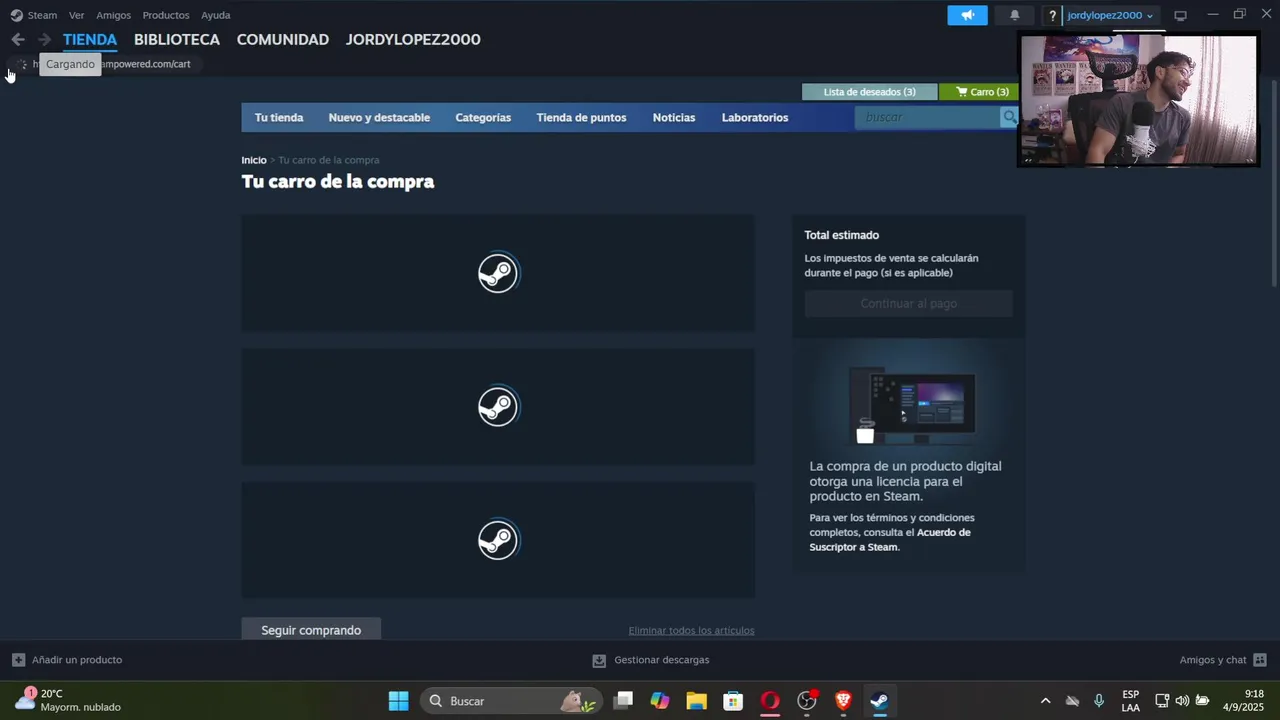Click the store buscar search field
The height and width of the screenshot is (720, 1280).
929,117
